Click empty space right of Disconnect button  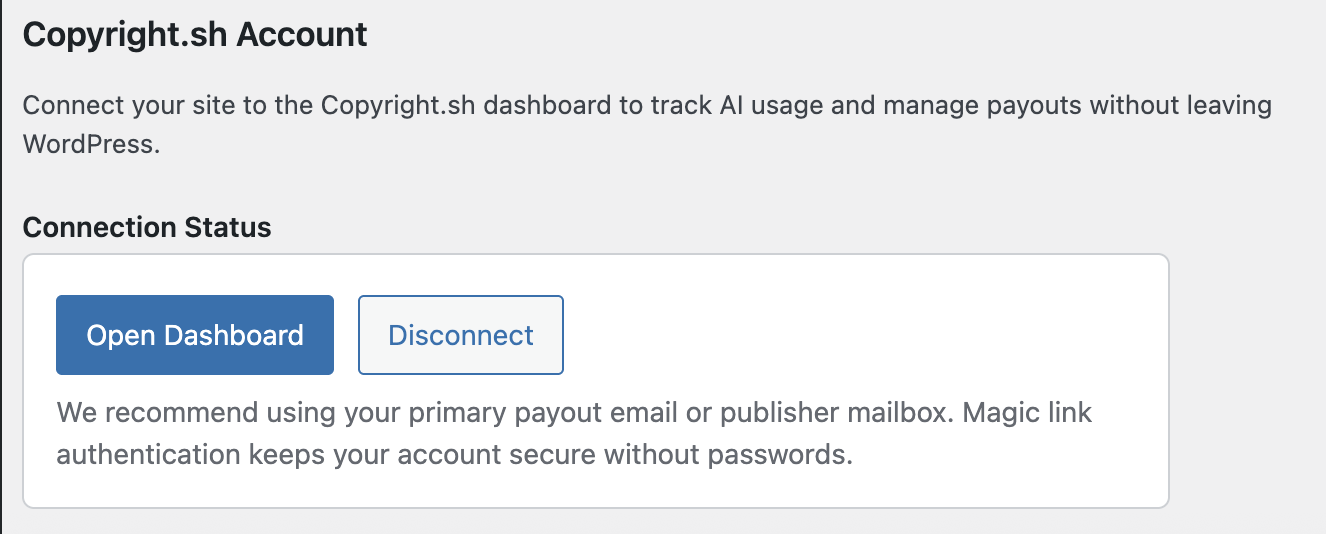point(850,335)
